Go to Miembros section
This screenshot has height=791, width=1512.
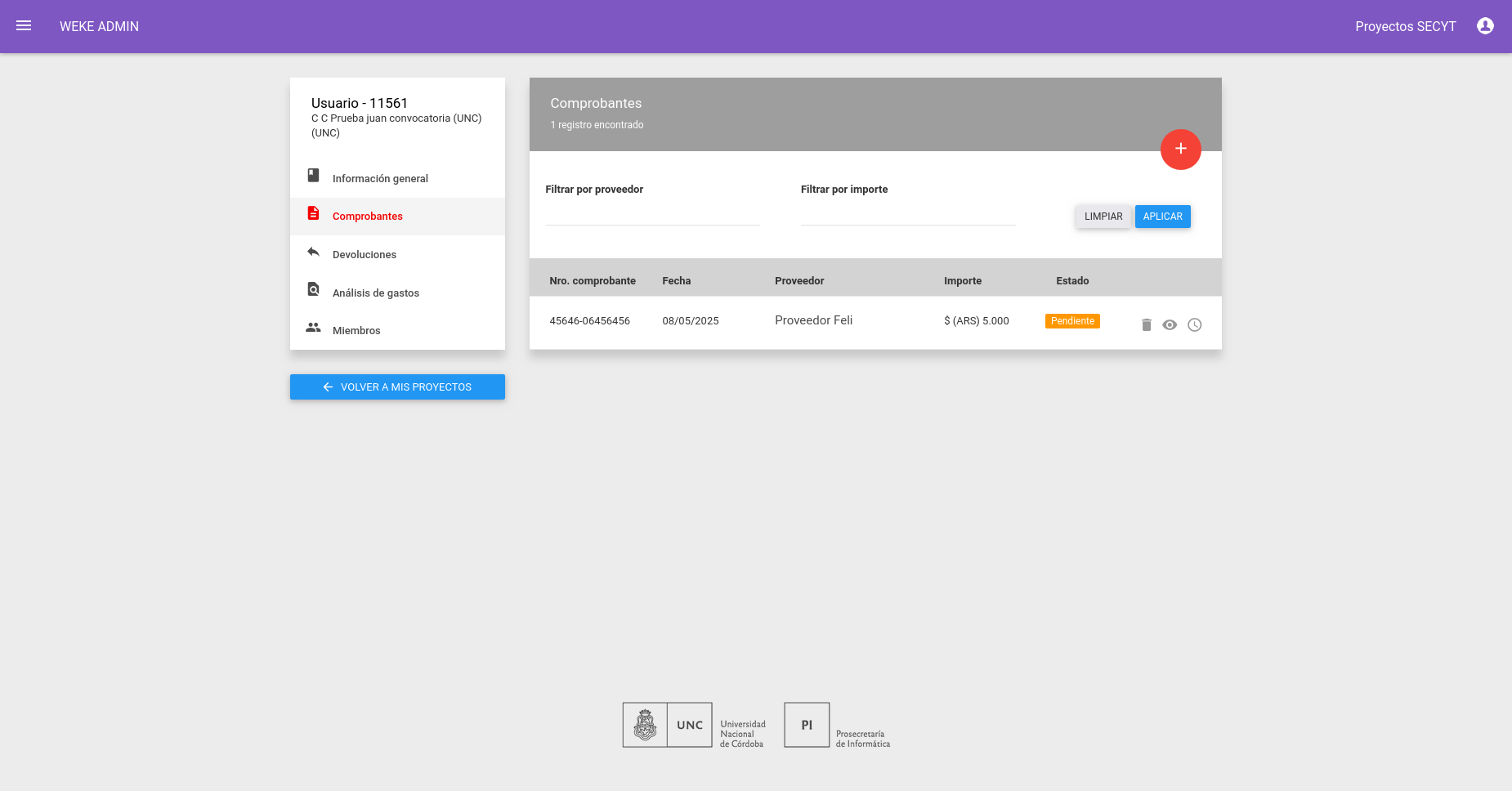(397, 331)
